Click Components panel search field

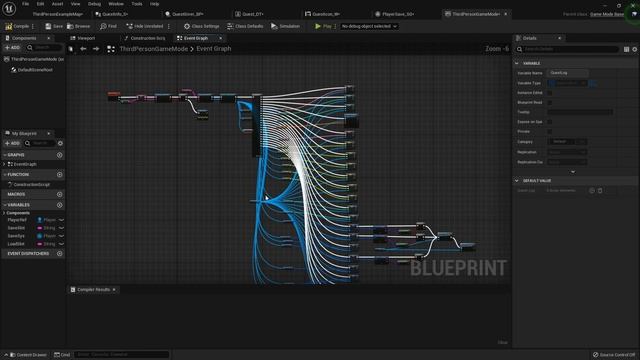click(x=44, y=48)
